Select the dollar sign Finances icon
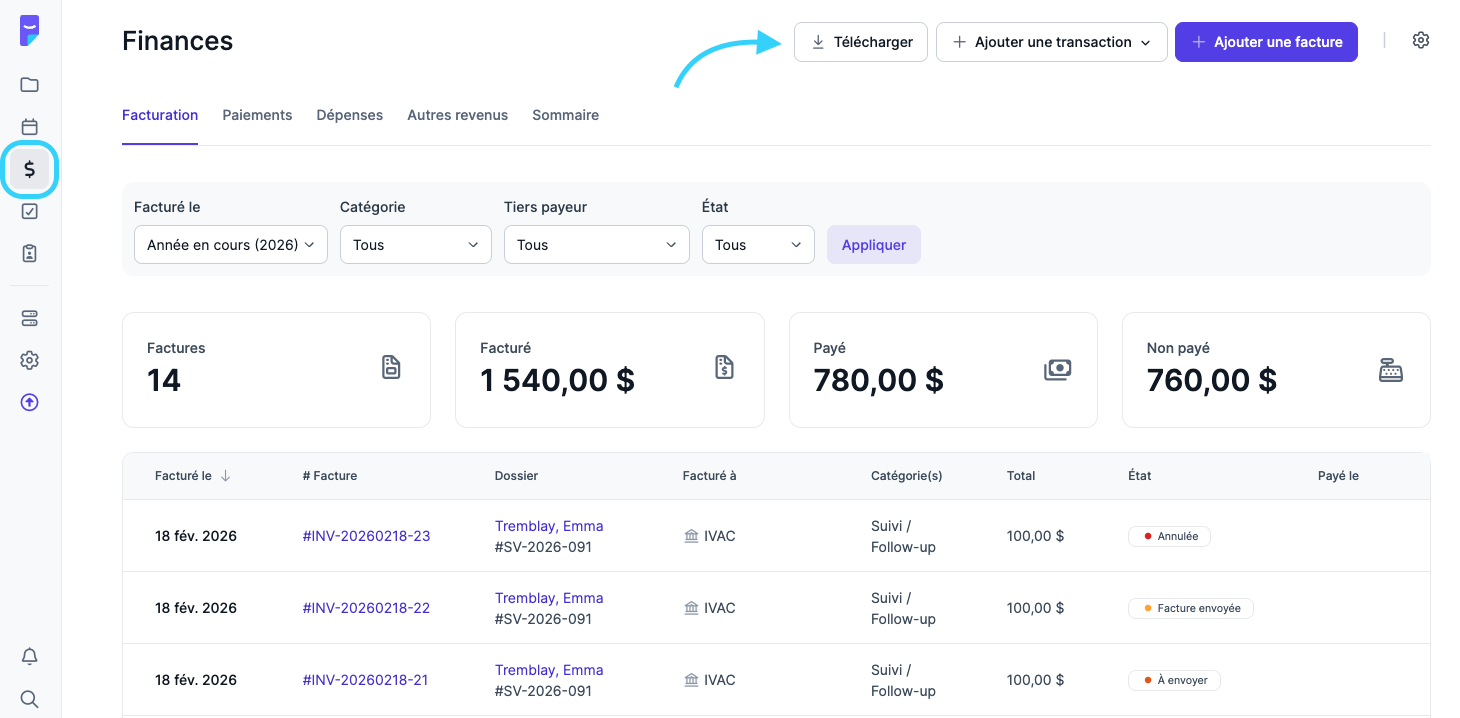This screenshot has width=1460, height=718. (30, 169)
